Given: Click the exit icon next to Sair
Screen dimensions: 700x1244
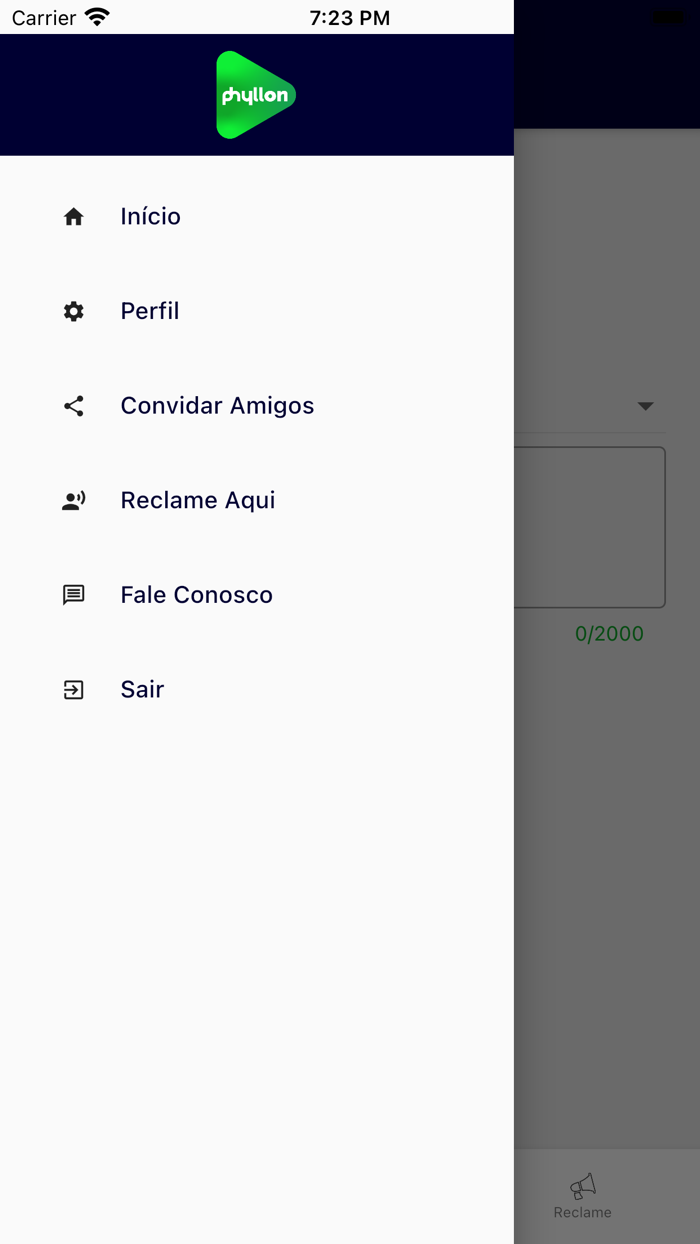Looking at the screenshot, I should (73, 689).
